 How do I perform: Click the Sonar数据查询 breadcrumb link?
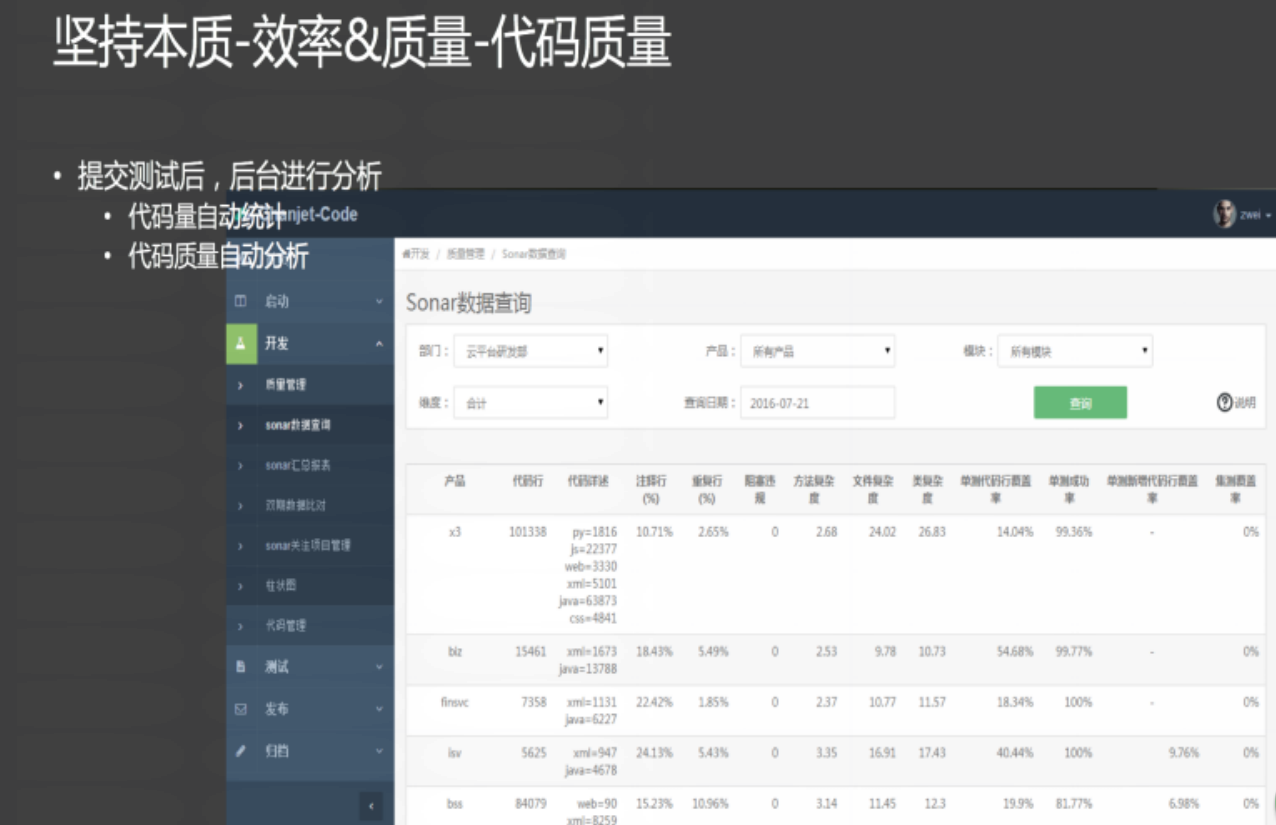point(534,254)
